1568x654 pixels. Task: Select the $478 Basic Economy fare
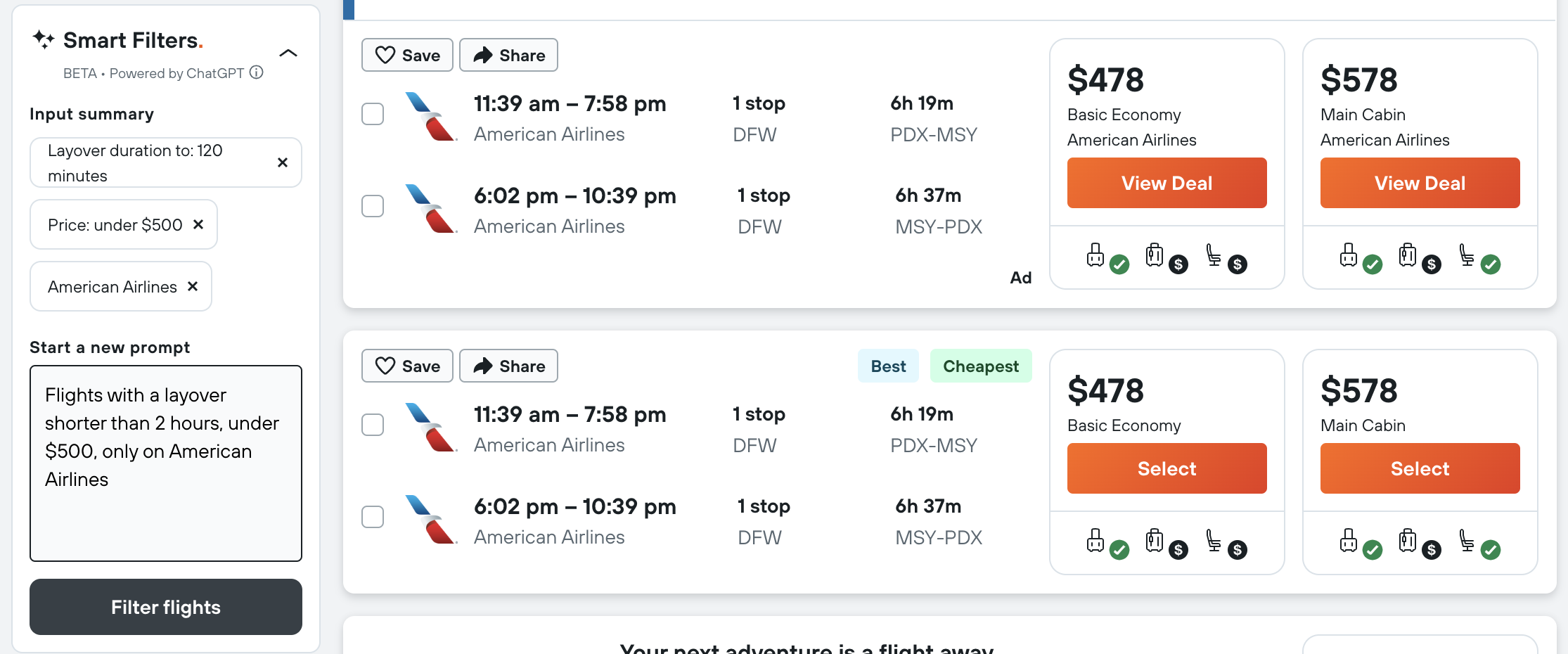click(1167, 468)
